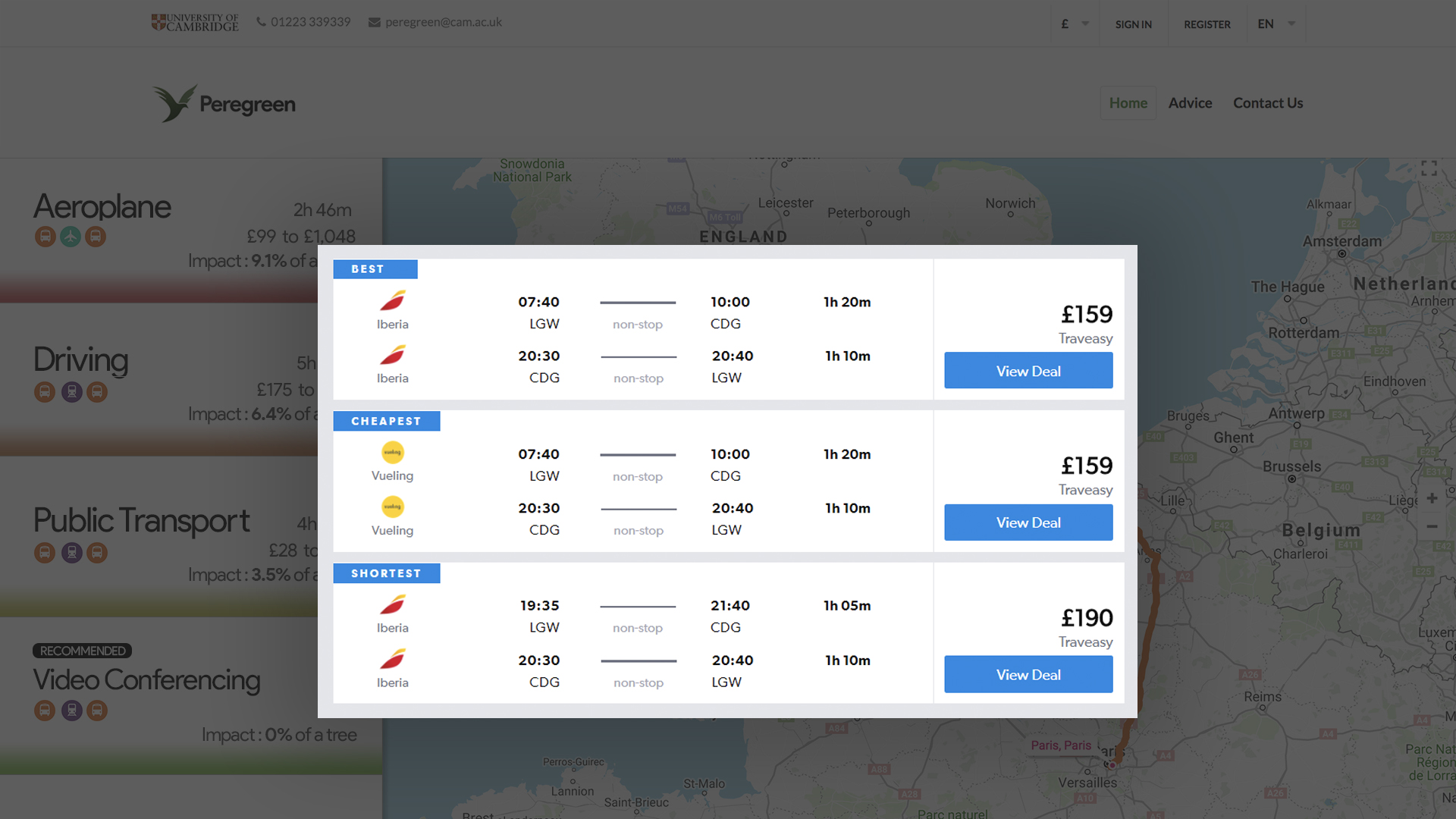Click the Iberia logo in BEST deal

[x=392, y=302]
